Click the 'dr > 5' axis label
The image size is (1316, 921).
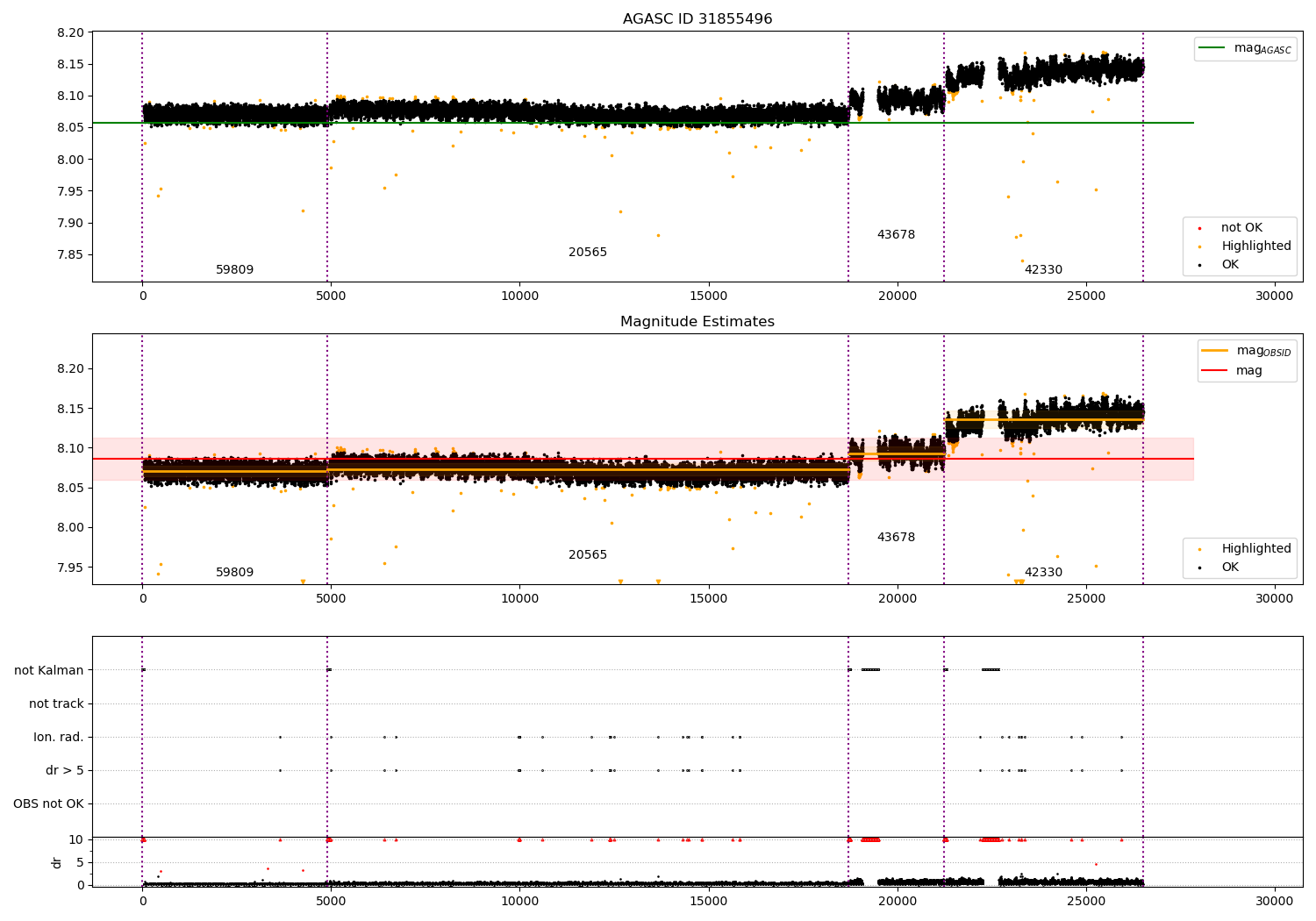[65, 771]
